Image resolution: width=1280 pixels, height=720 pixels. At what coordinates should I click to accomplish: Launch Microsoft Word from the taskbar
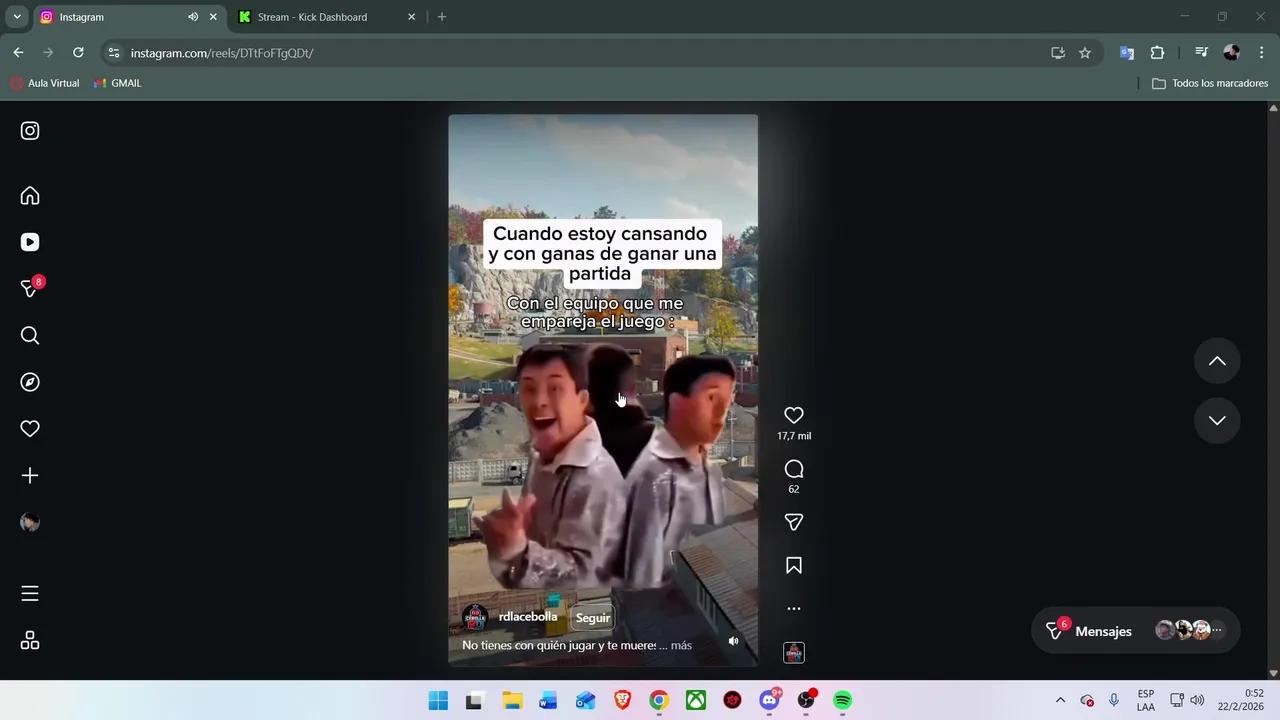(549, 700)
